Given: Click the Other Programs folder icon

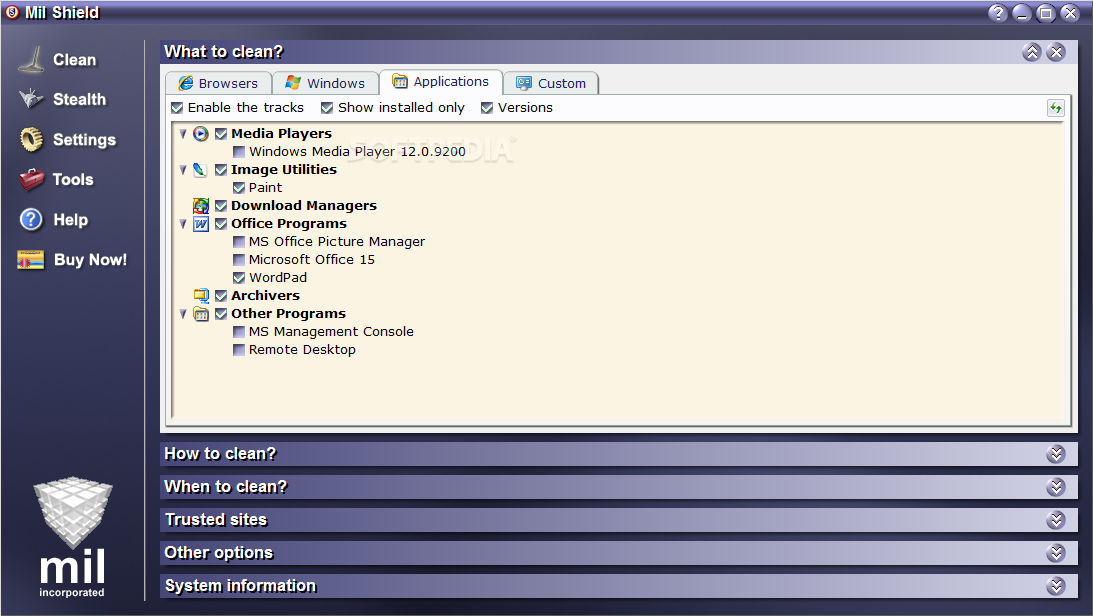Looking at the screenshot, I should (x=201, y=314).
